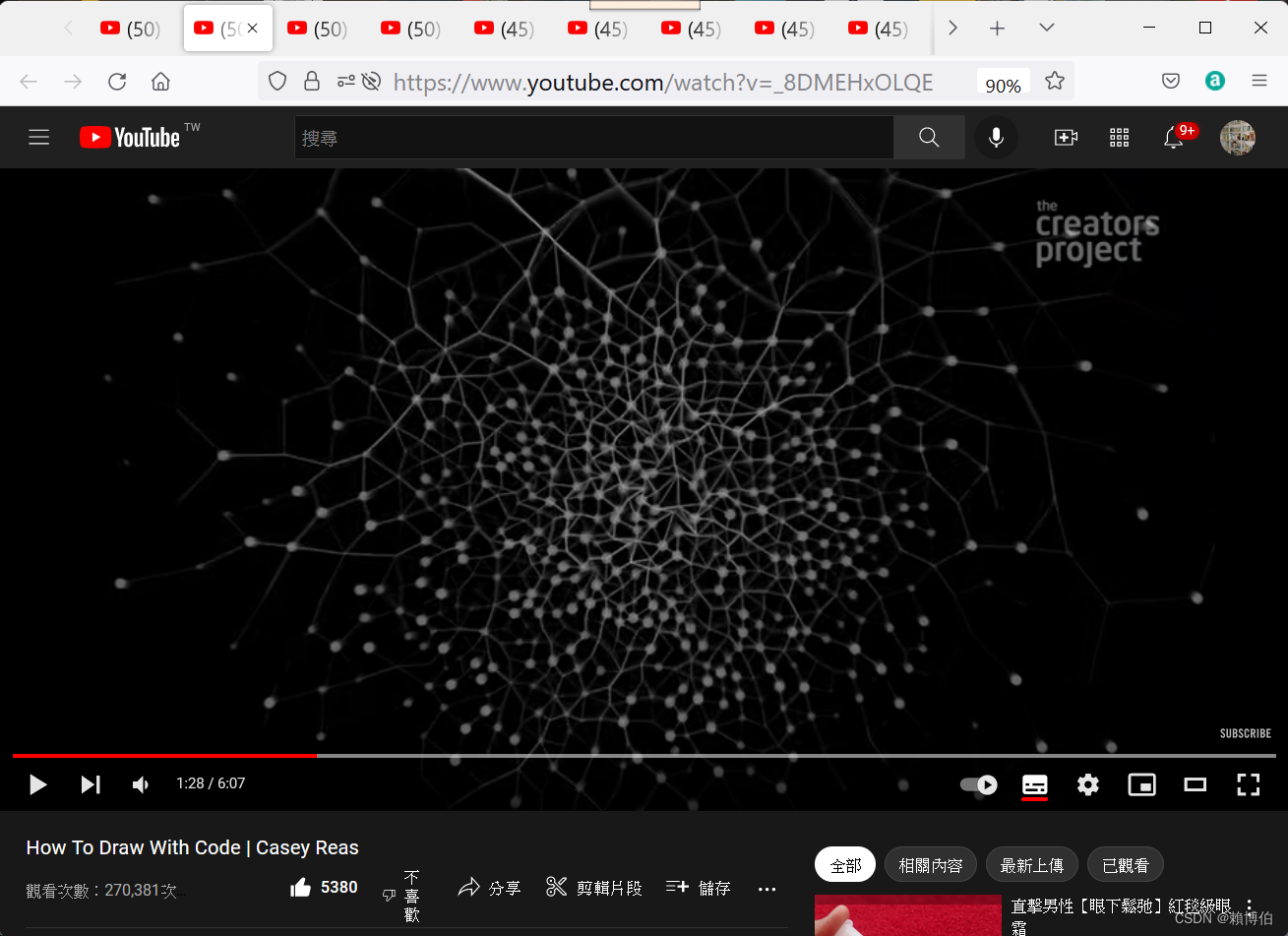Focus the YouTube 搜尋 search field

(594, 138)
